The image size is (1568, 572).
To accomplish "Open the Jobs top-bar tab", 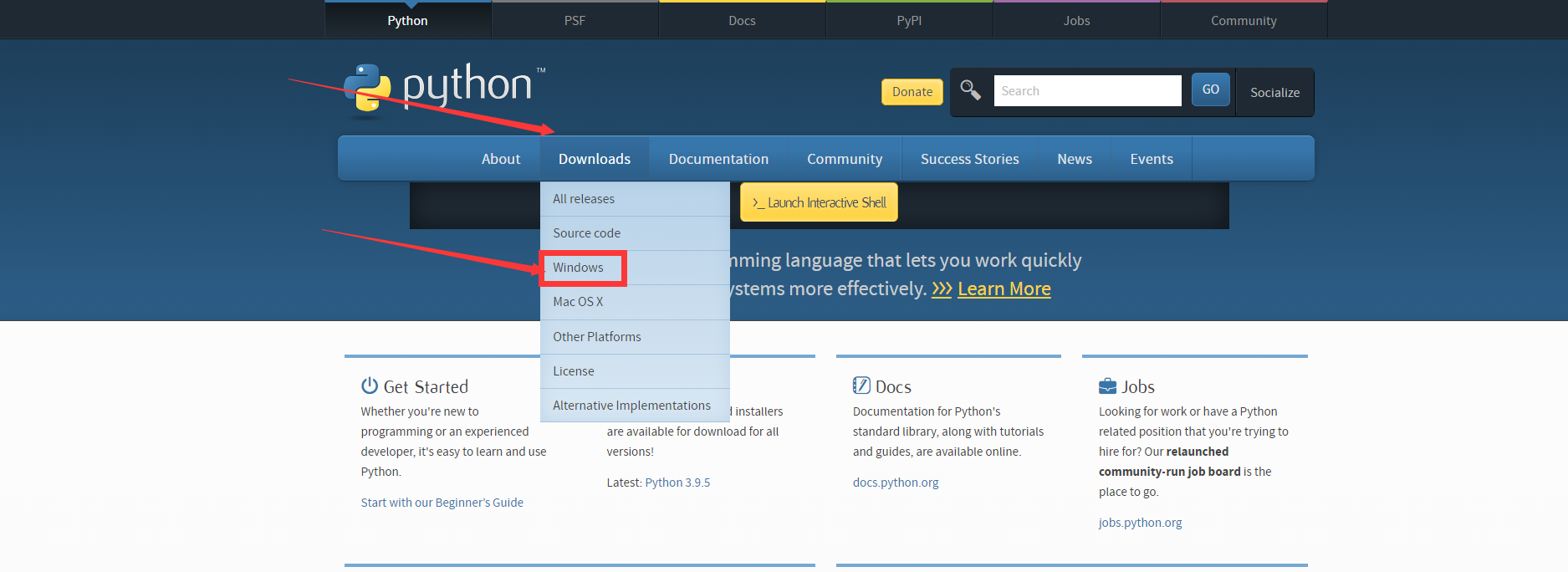I will (1077, 20).
